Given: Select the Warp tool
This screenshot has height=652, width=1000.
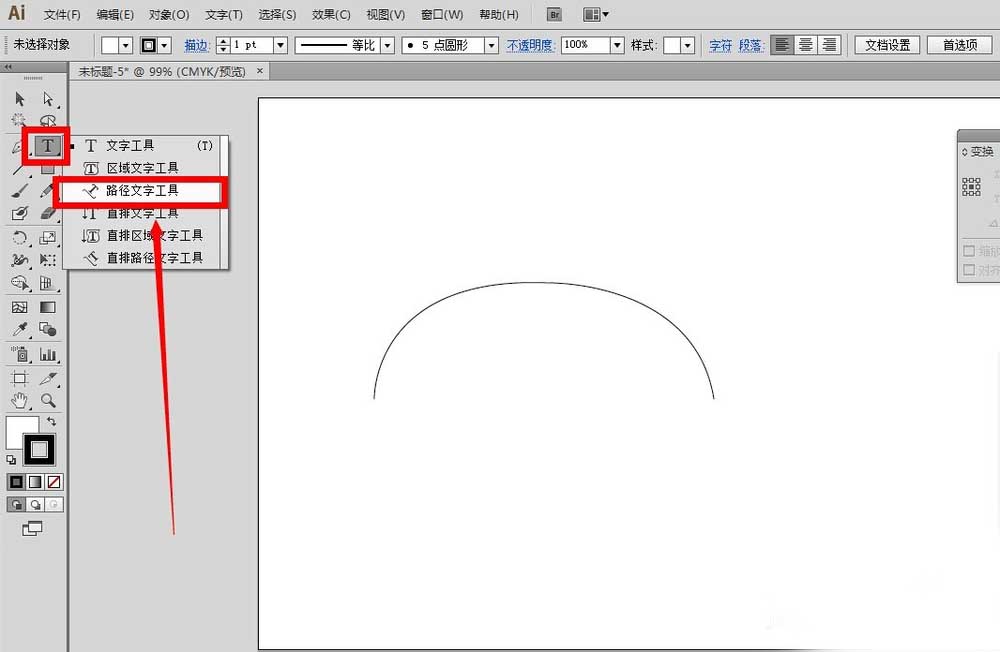Looking at the screenshot, I should click(20, 260).
